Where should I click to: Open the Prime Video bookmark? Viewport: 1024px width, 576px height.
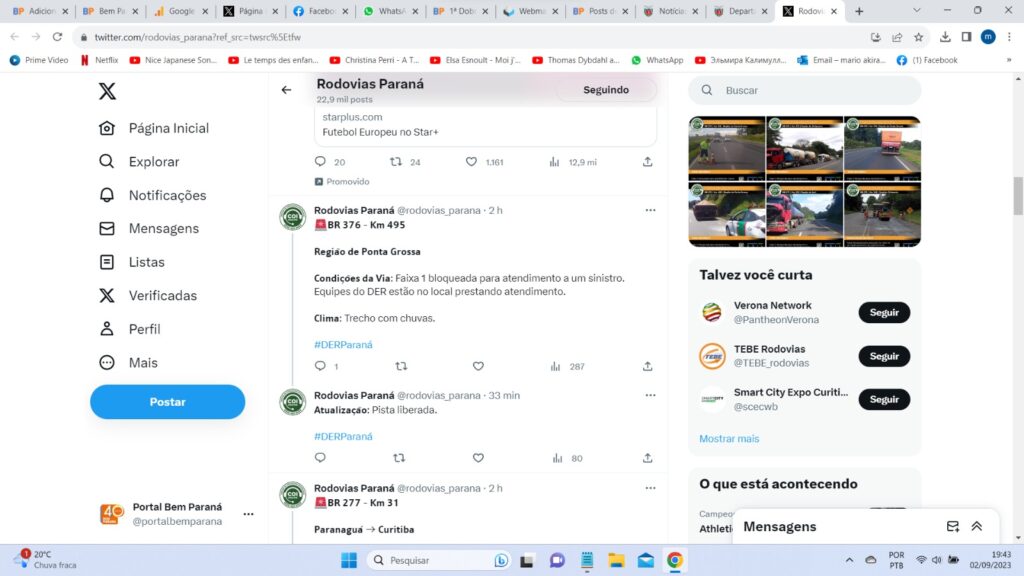[x=39, y=60]
